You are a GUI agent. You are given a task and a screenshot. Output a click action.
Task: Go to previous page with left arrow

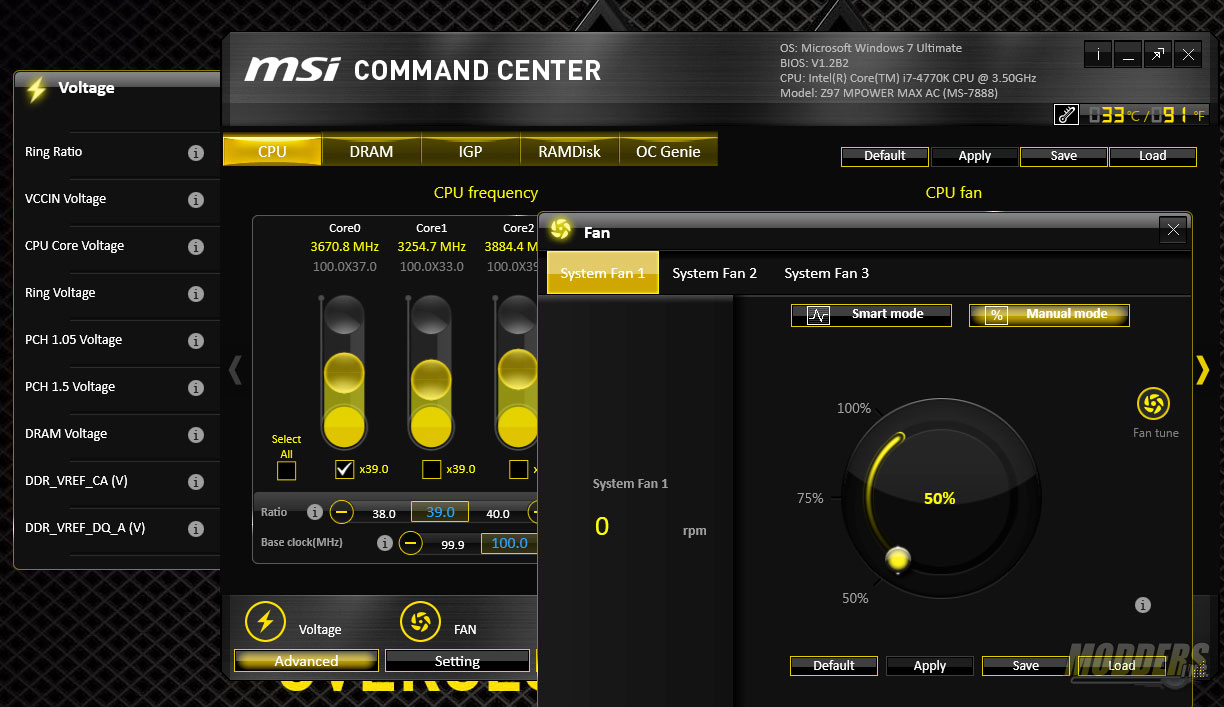click(235, 370)
